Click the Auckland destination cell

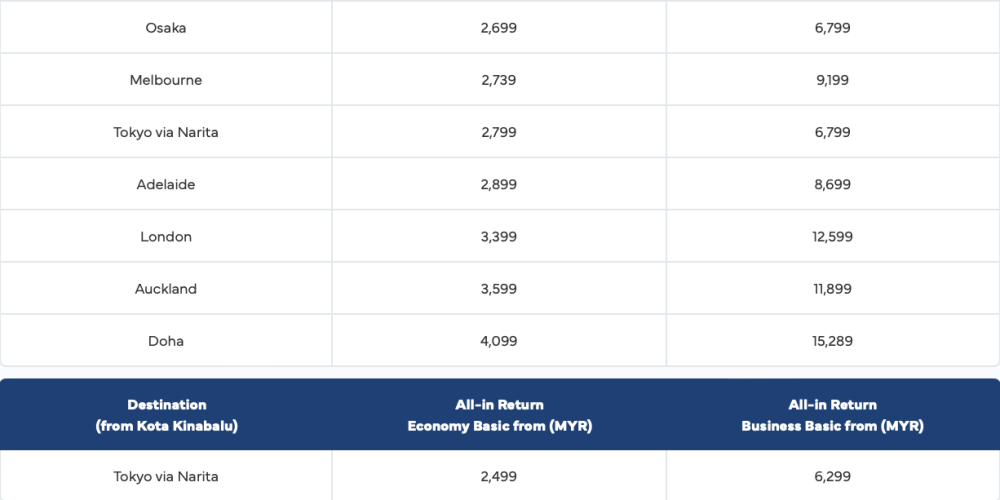tap(166, 289)
